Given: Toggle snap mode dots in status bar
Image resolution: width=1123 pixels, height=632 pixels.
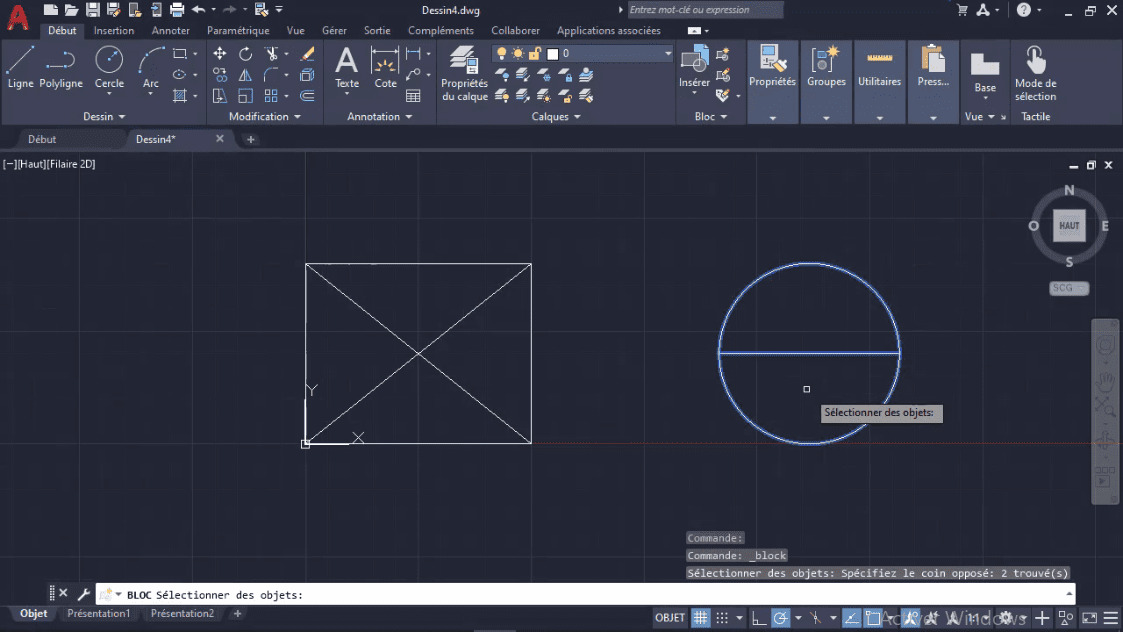Looking at the screenshot, I should [x=722, y=618].
